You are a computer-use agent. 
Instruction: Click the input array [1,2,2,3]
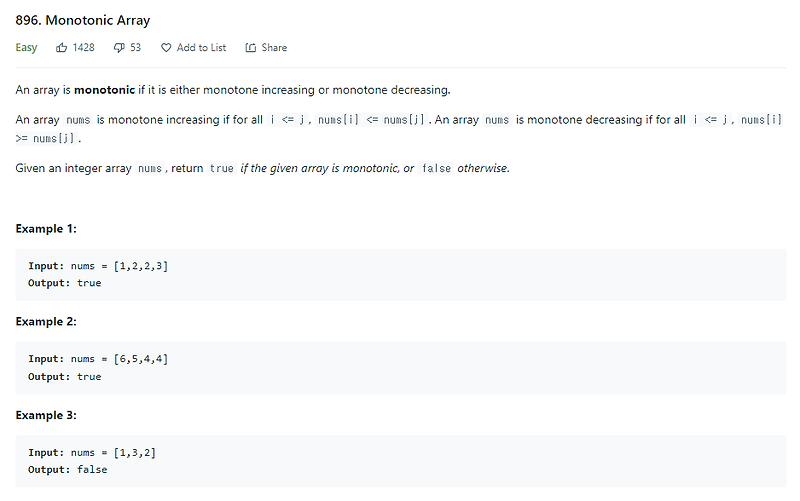pos(141,266)
